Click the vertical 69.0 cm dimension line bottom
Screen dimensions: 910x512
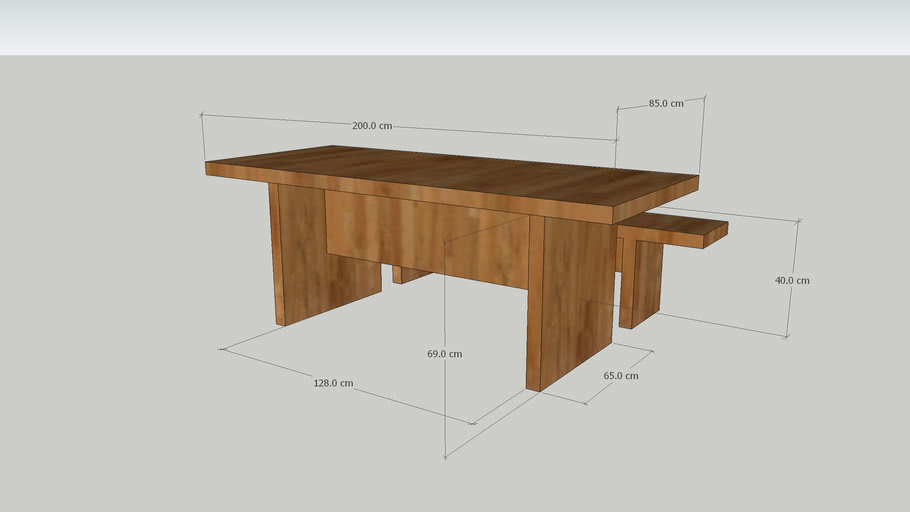click(444, 456)
